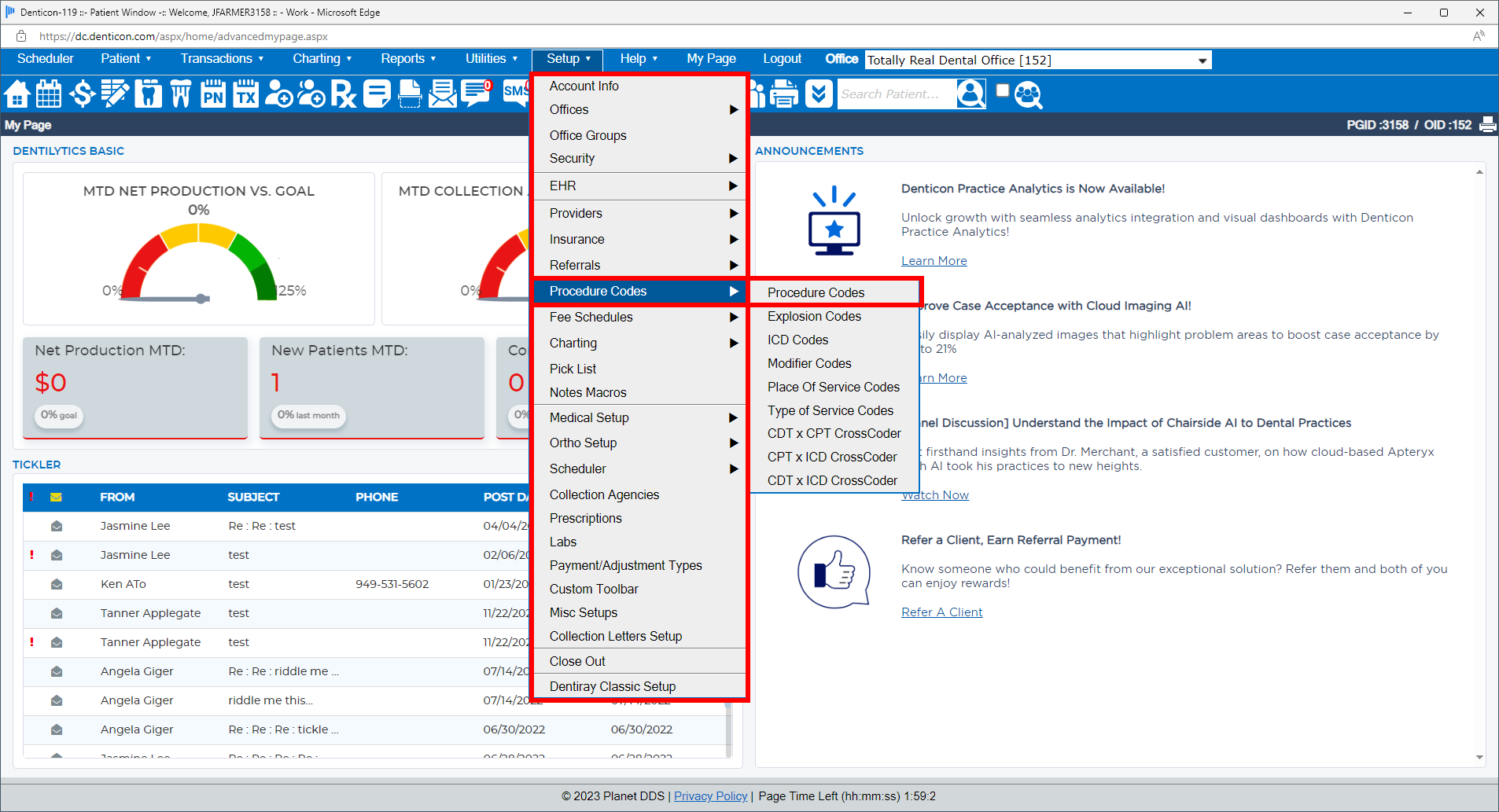
Task: Expand the Patient menu
Action: pyautogui.click(x=126, y=59)
